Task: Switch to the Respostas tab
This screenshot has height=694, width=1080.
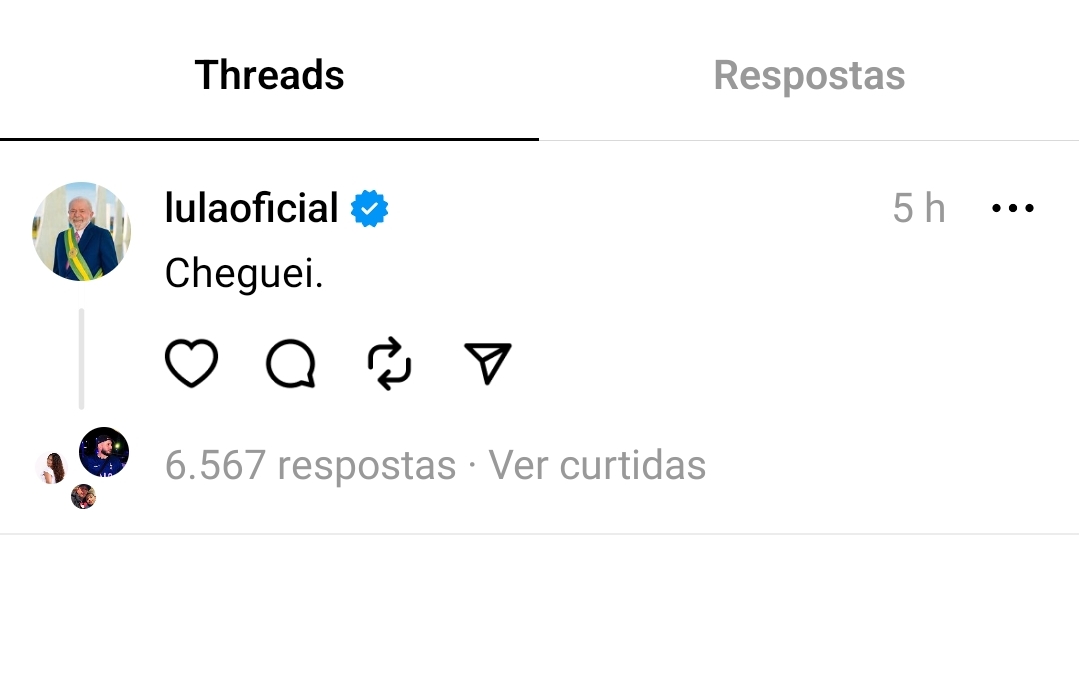Action: tap(809, 74)
